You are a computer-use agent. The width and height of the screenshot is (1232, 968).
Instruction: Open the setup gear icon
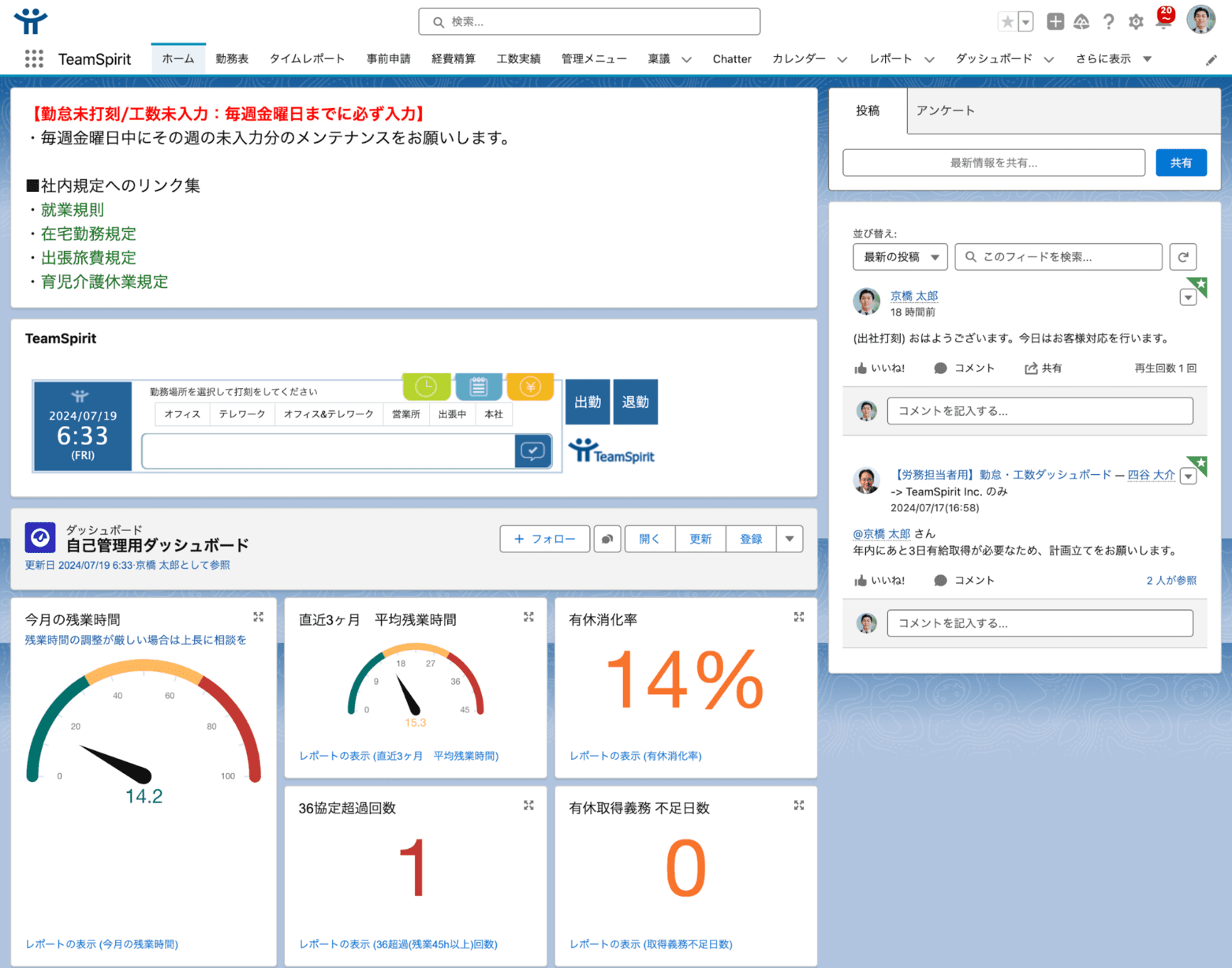click(1136, 22)
